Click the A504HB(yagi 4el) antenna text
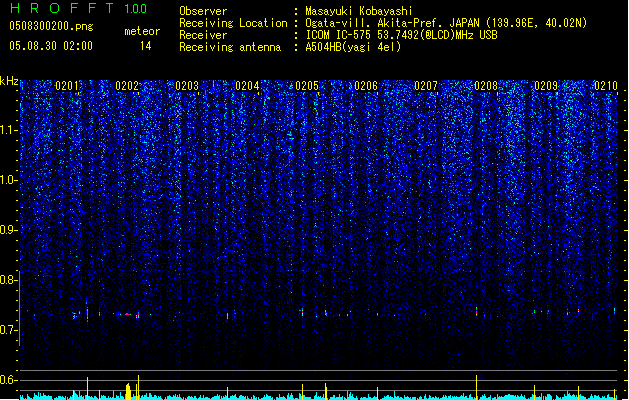Image resolution: width=629 pixels, height=400 pixels. click(x=353, y=47)
